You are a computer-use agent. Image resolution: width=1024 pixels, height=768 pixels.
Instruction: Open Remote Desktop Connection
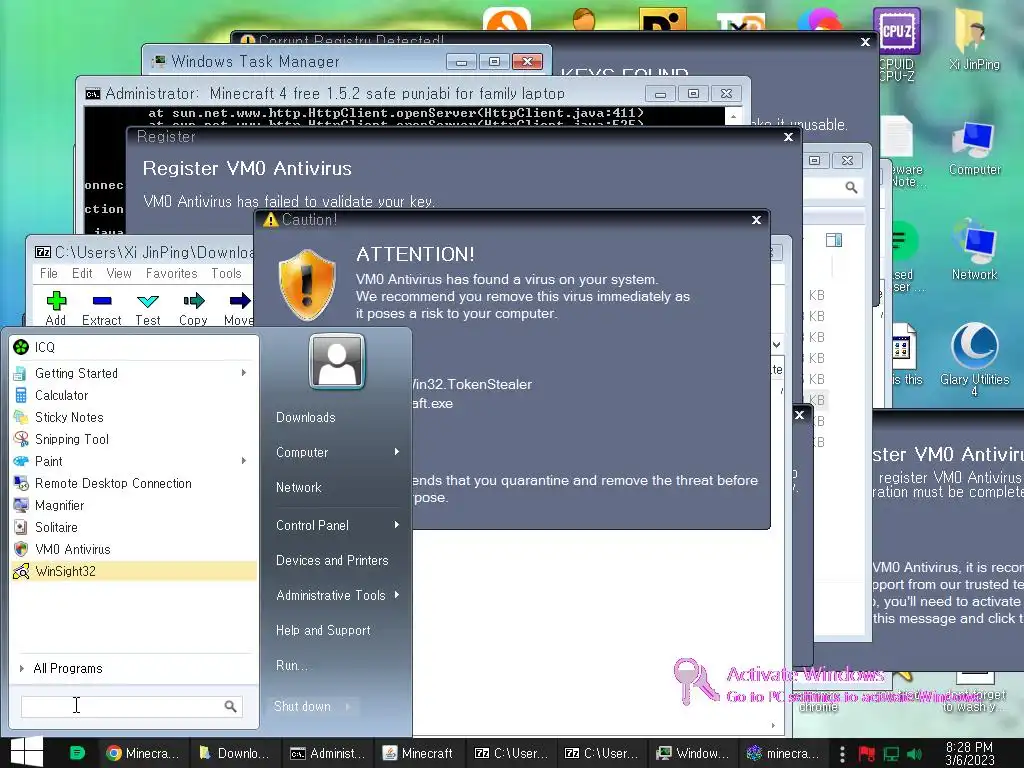pos(134,483)
